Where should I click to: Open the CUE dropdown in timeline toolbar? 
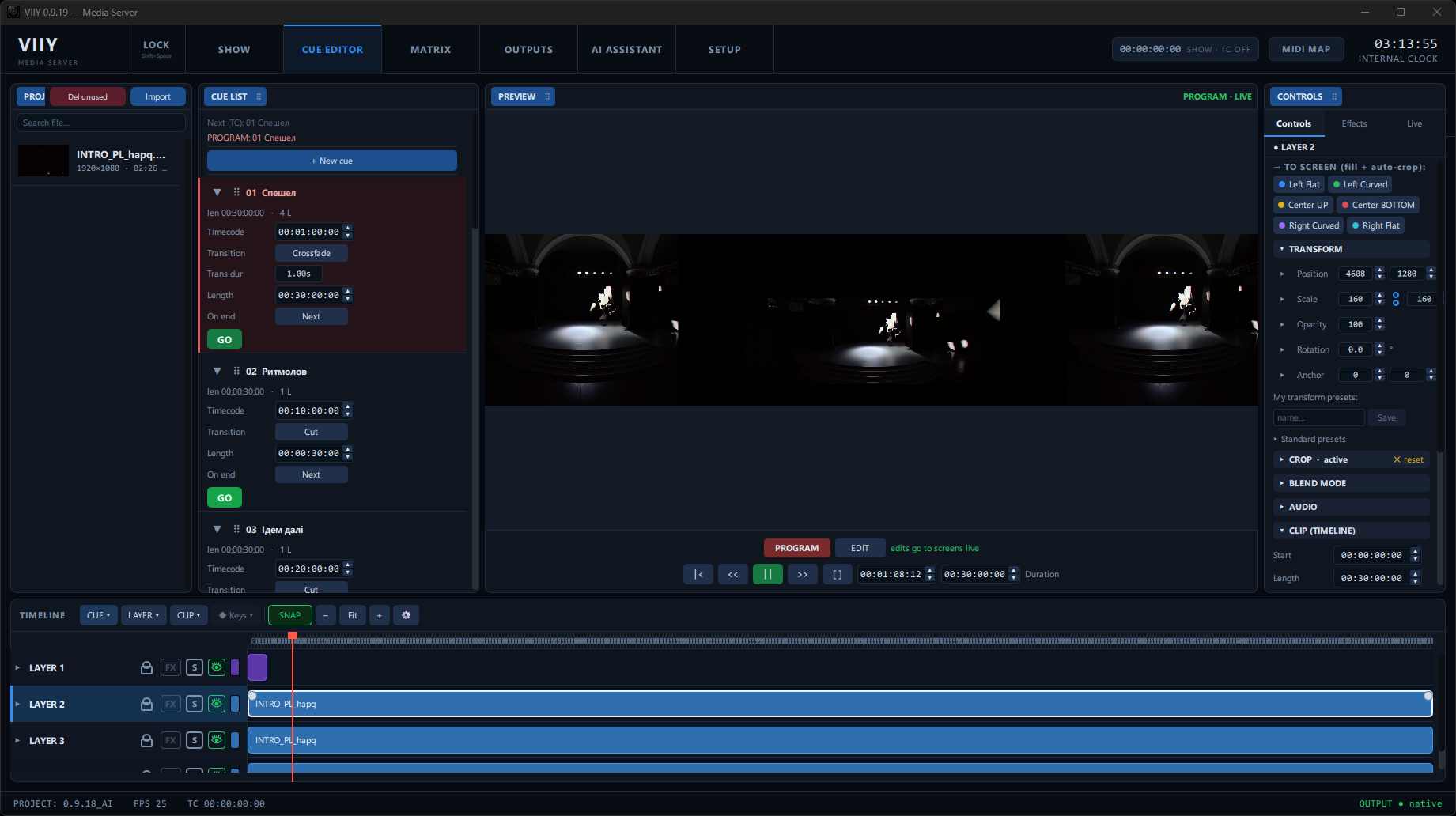pos(99,615)
